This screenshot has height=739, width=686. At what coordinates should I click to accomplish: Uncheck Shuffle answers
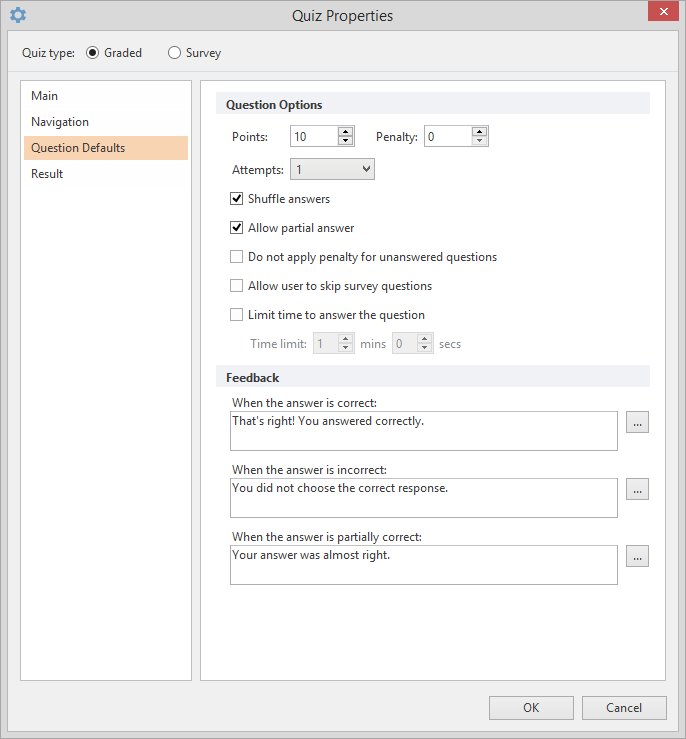(237, 198)
